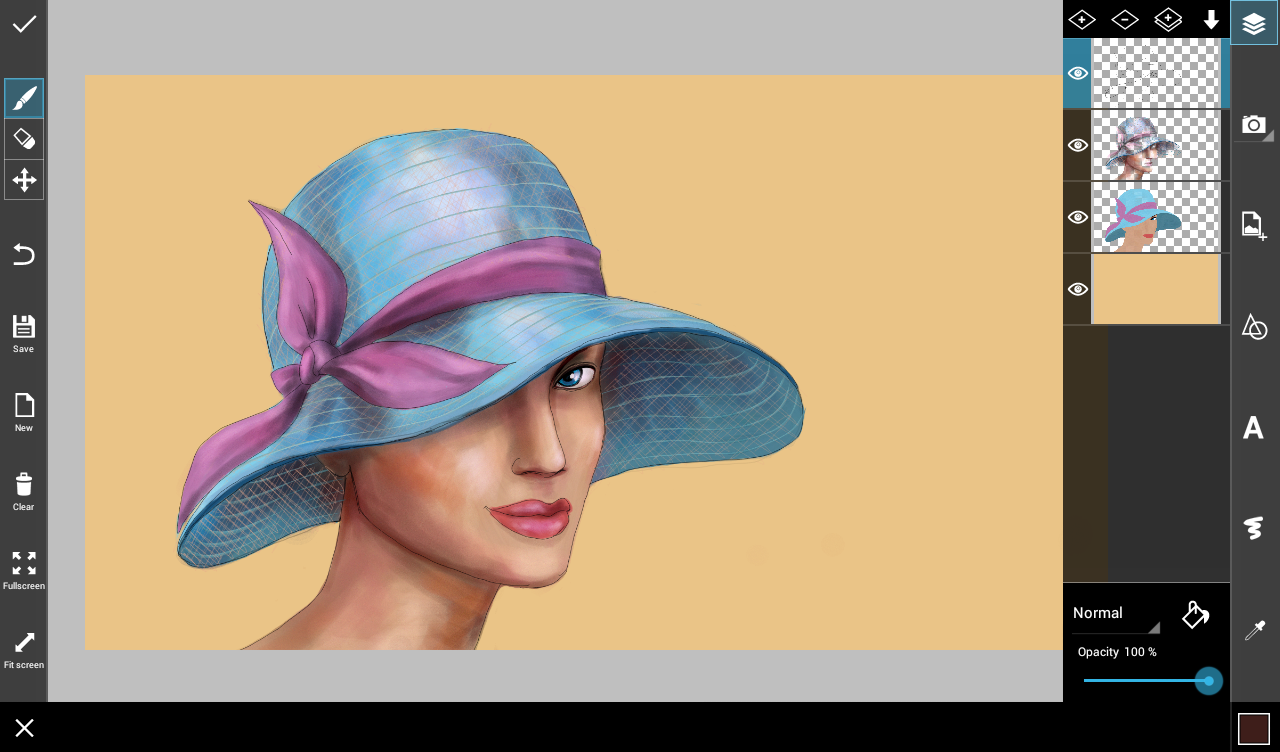
Task: Add an empty layer from the stack-plus icon
Action: [x=1169, y=19]
